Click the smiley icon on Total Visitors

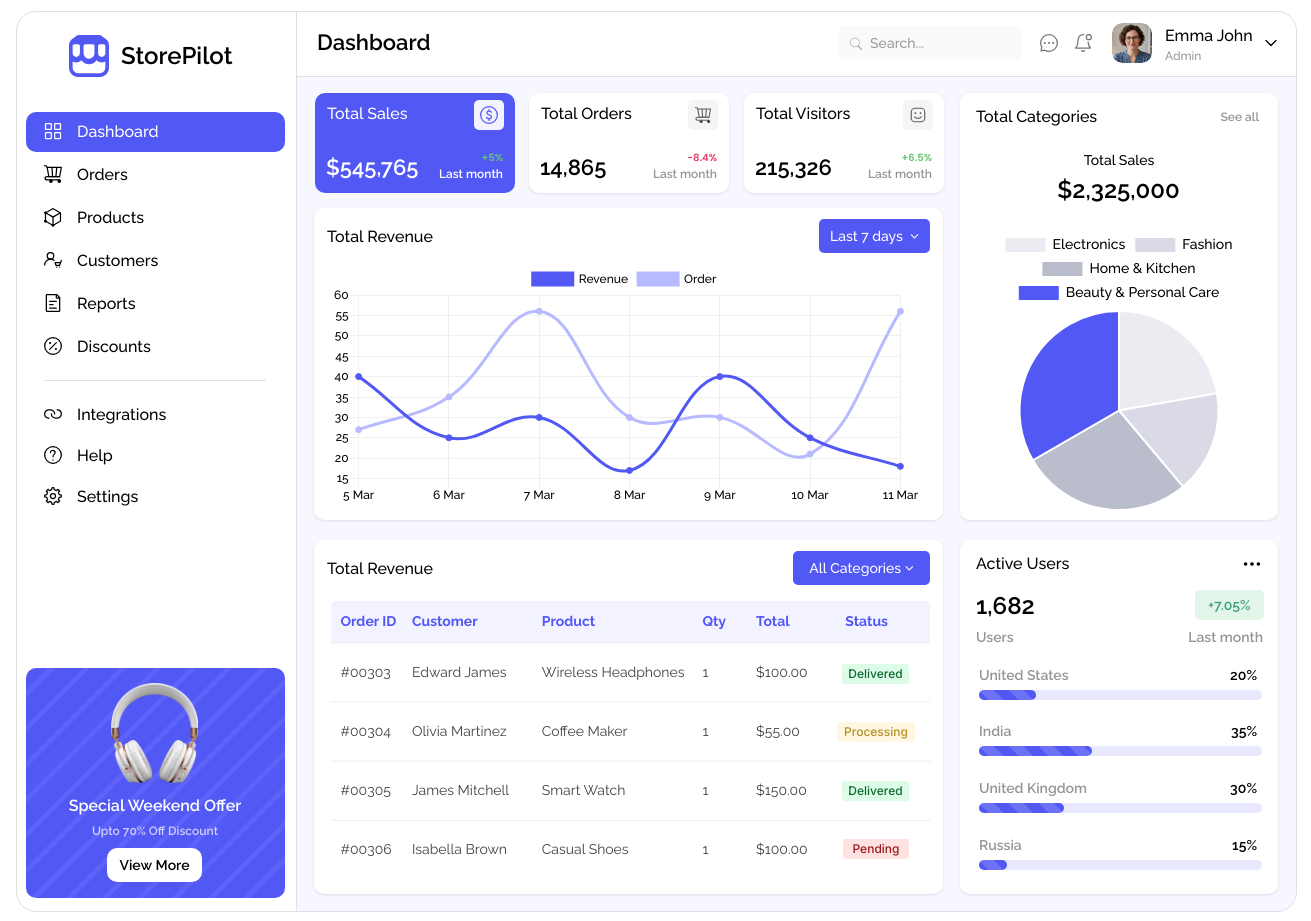point(918,115)
